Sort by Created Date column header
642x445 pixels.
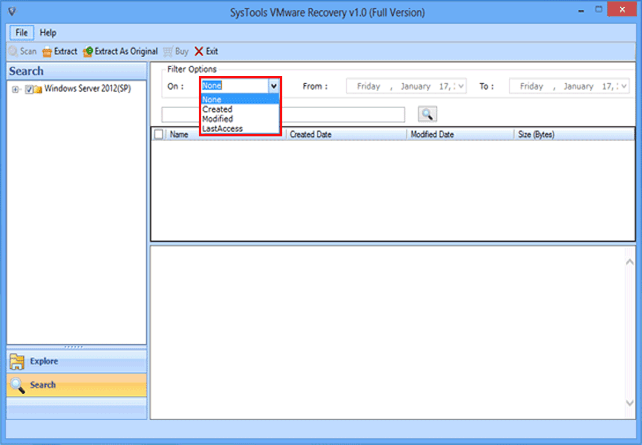pyautogui.click(x=346, y=134)
